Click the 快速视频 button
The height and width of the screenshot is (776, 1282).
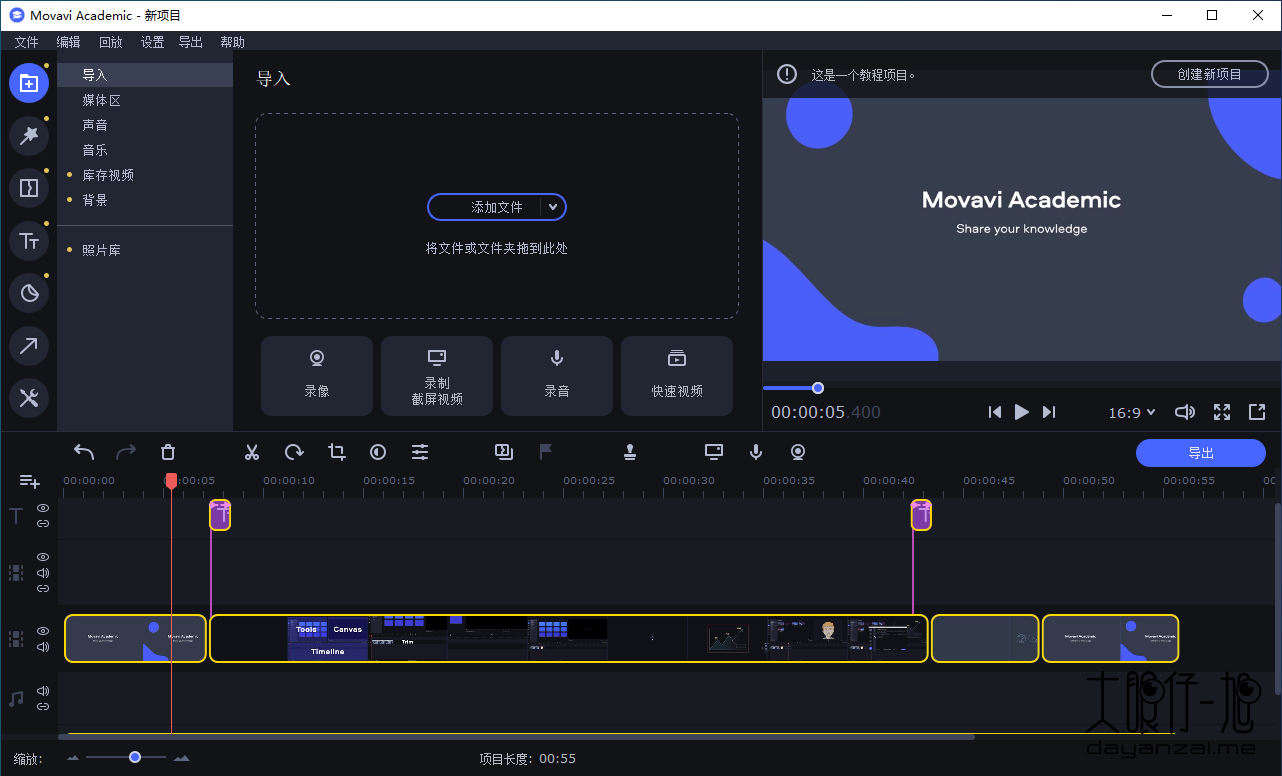[677, 376]
